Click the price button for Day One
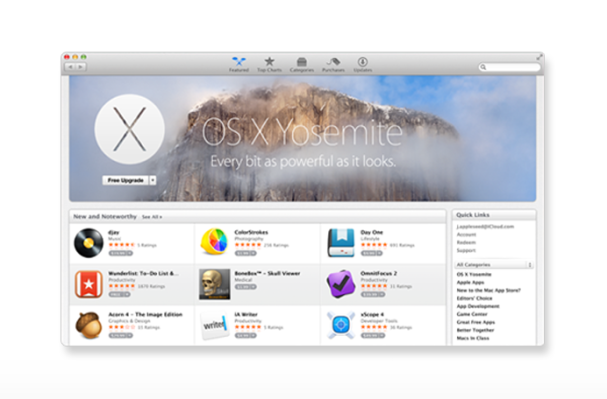This screenshot has width=607, height=399. [372, 253]
